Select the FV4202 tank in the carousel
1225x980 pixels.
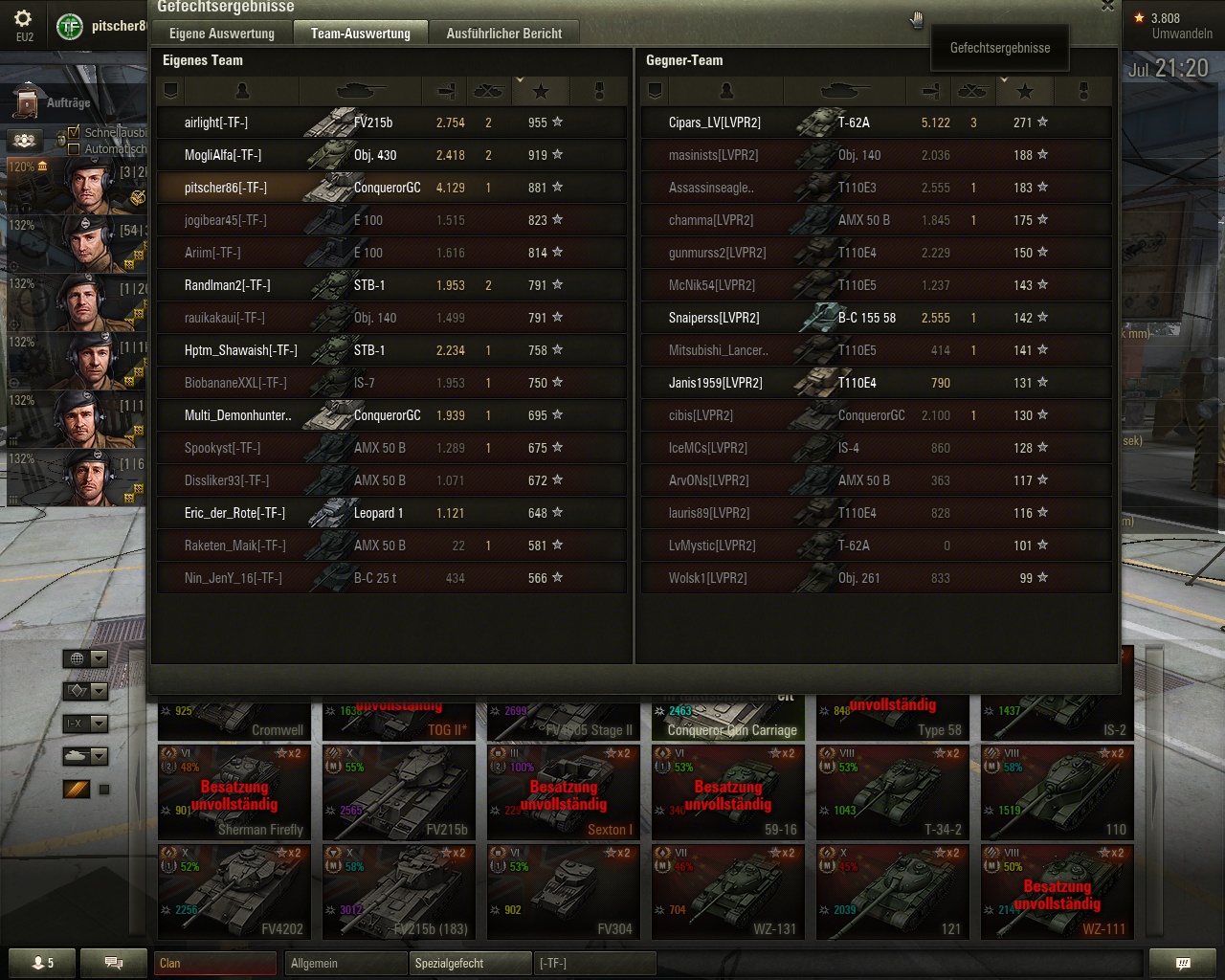pyautogui.click(x=234, y=892)
